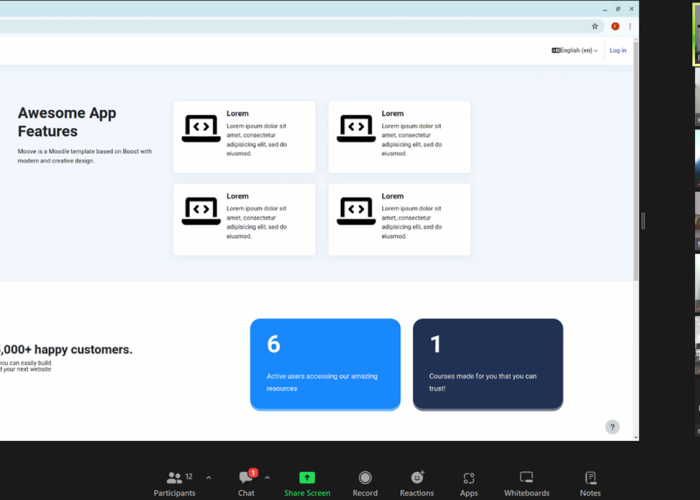Click the green Share Screen button
This screenshot has height=500, width=700.
point(307,482)
